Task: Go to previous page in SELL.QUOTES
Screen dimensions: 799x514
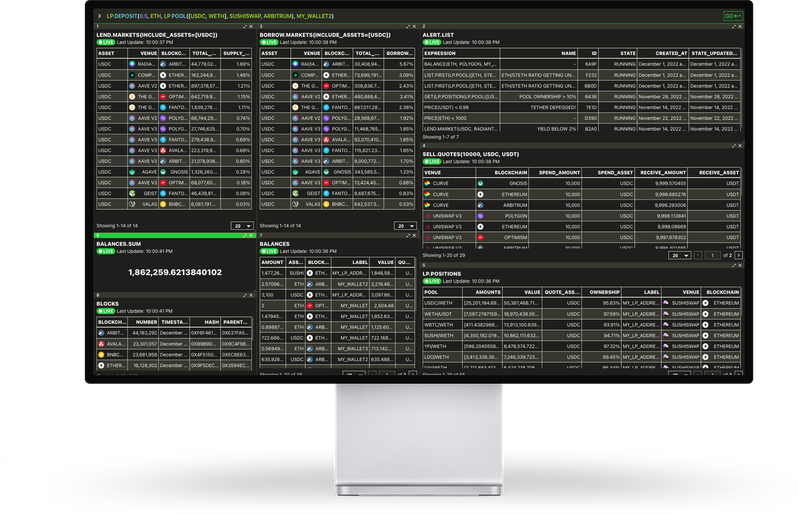Action: (x=698, y=255)
